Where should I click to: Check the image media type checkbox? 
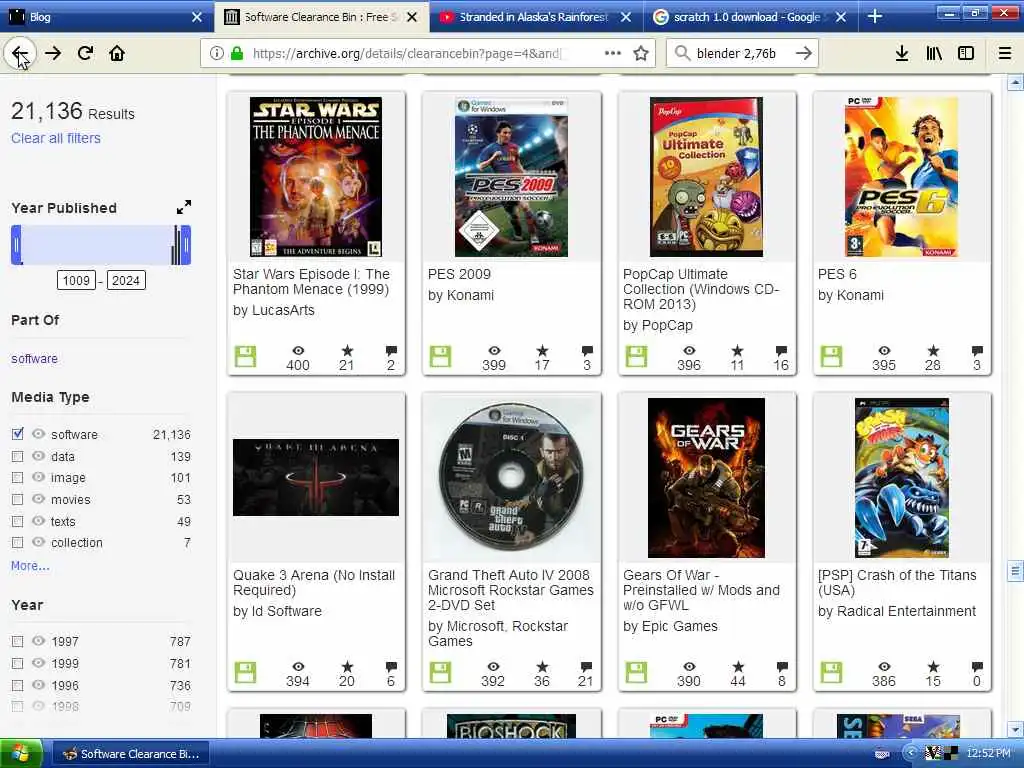click(18, 477)
